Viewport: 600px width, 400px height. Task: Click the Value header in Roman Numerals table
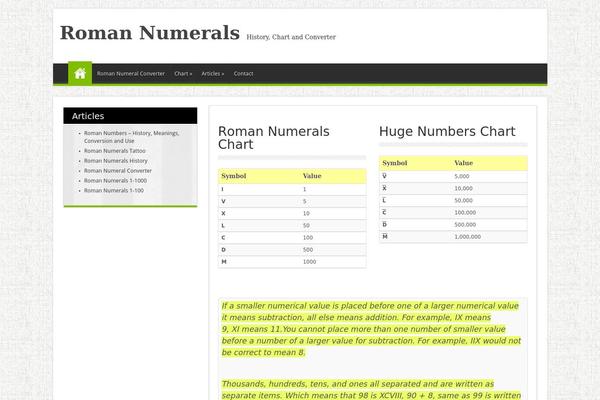[x=312, y=176]
